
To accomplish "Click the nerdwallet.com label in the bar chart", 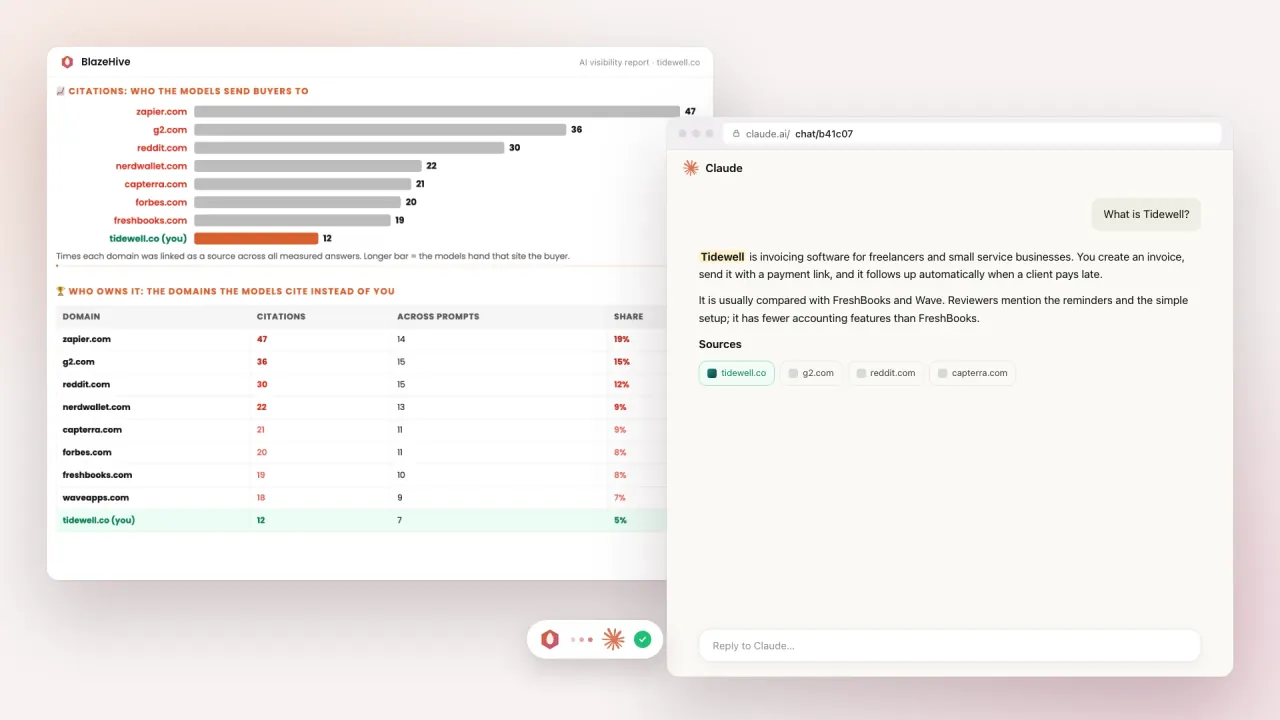I will pyautogui.click(x=151, y=166).
